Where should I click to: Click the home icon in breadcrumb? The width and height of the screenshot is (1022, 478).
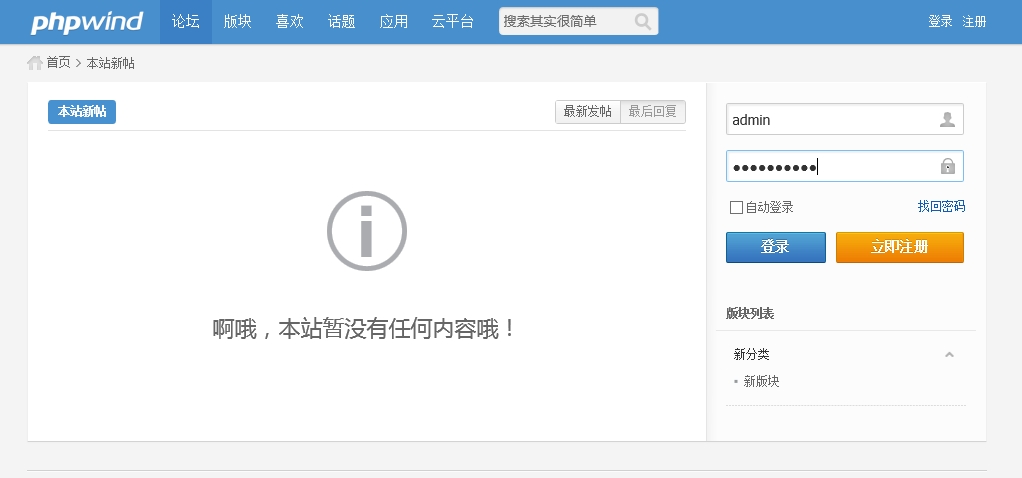pos(35,63)
